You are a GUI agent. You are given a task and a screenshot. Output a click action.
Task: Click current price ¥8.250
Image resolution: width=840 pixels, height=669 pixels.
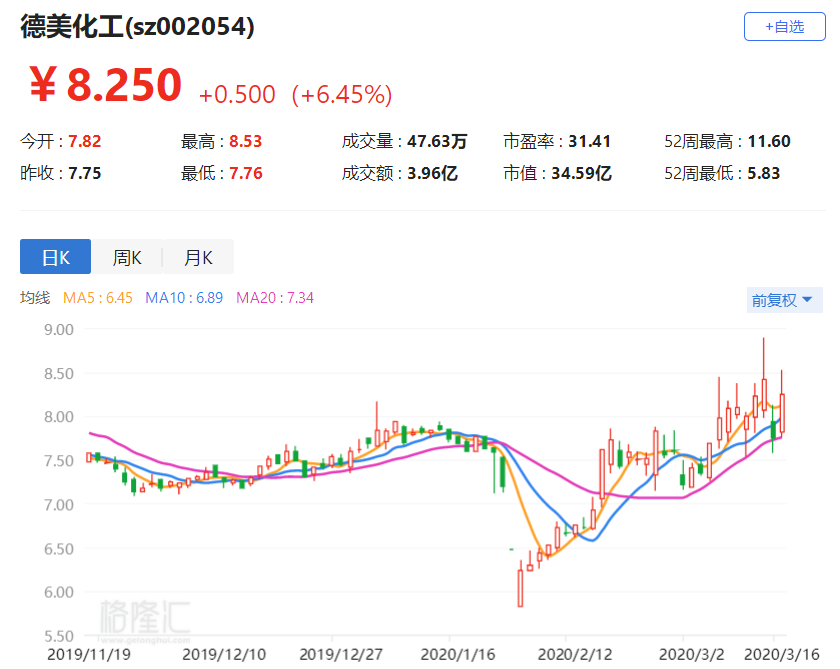click(105, 85)
